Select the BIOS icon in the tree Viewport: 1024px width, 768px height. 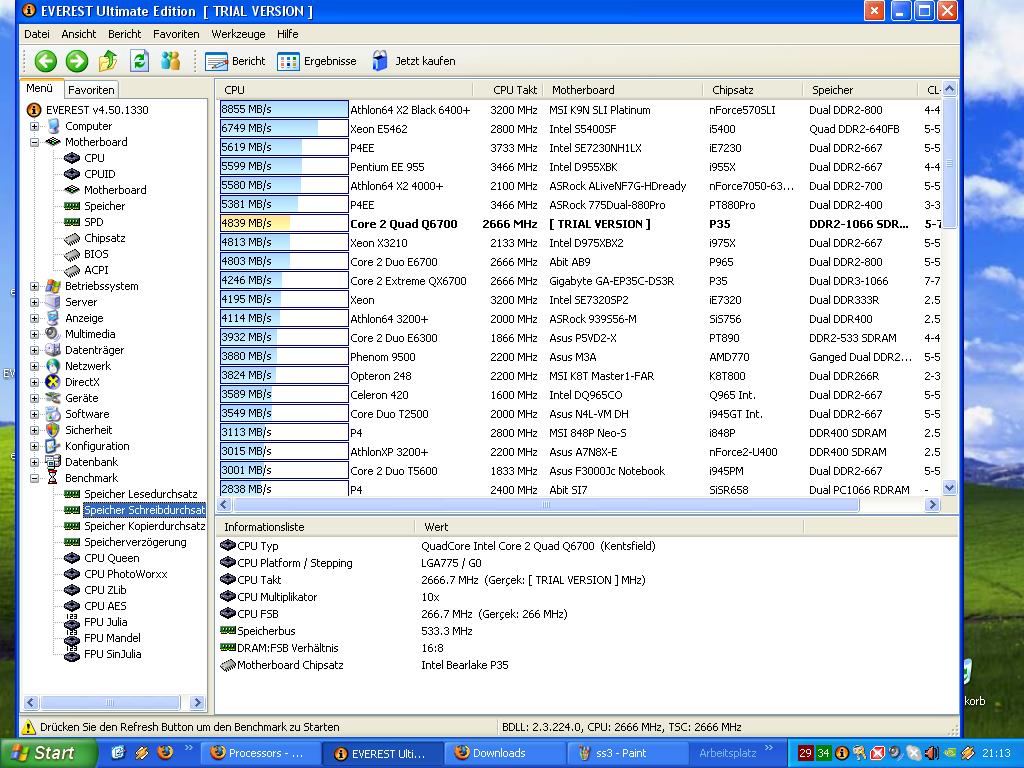[72, 254]
